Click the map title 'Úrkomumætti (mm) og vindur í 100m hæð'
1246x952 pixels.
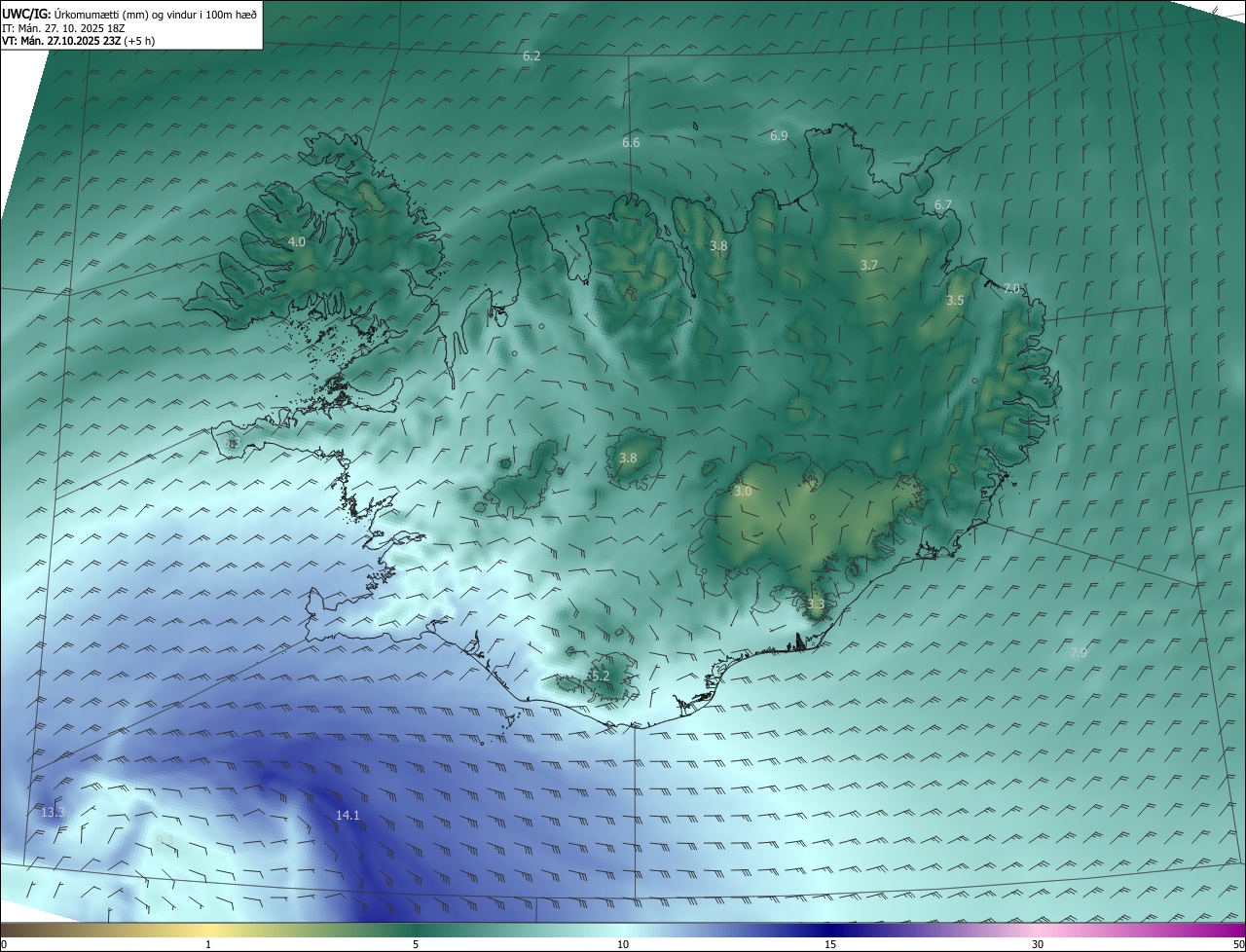click(155, 14)
